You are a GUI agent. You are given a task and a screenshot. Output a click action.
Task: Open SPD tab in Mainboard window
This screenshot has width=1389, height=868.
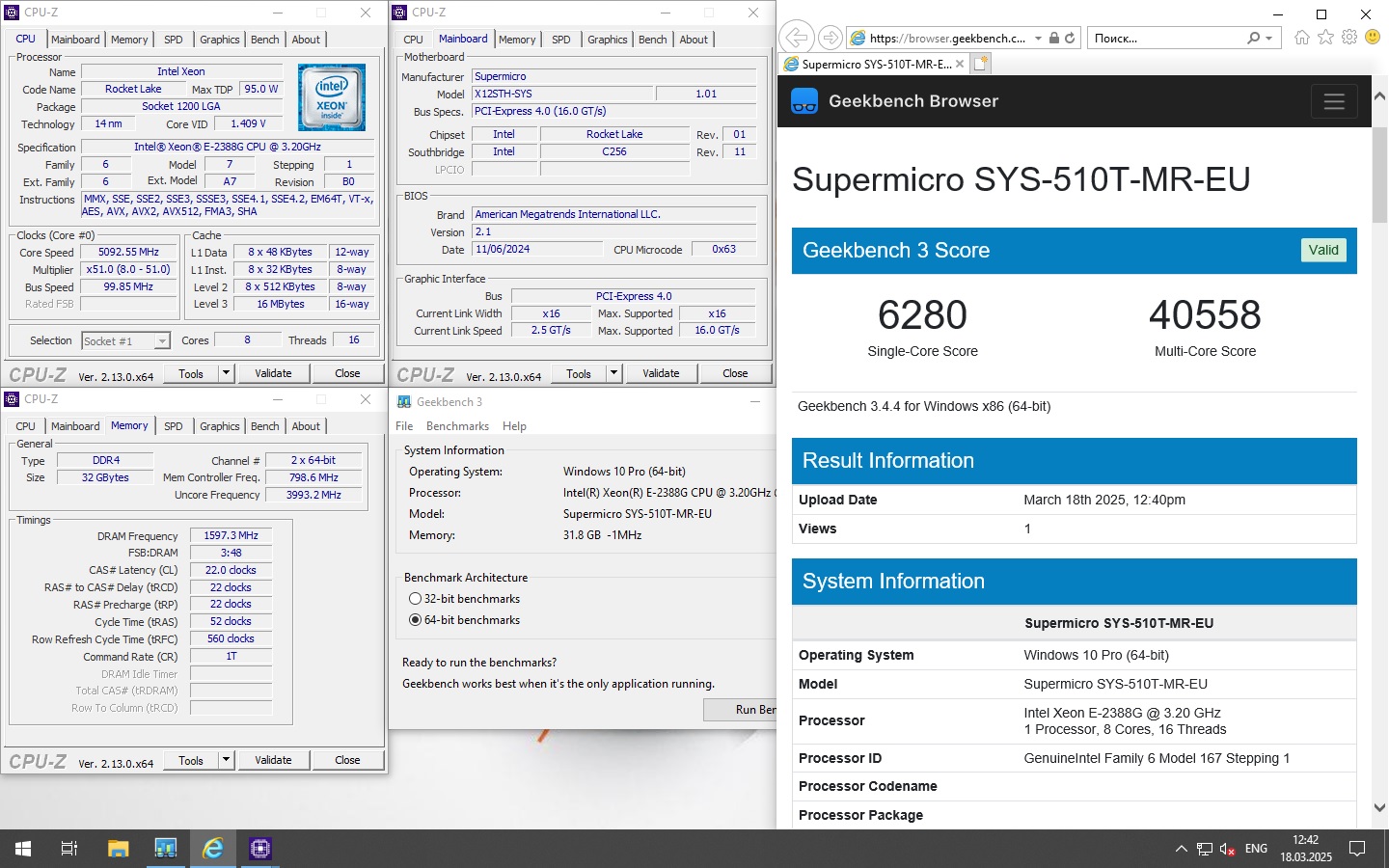tap(561, 40)
